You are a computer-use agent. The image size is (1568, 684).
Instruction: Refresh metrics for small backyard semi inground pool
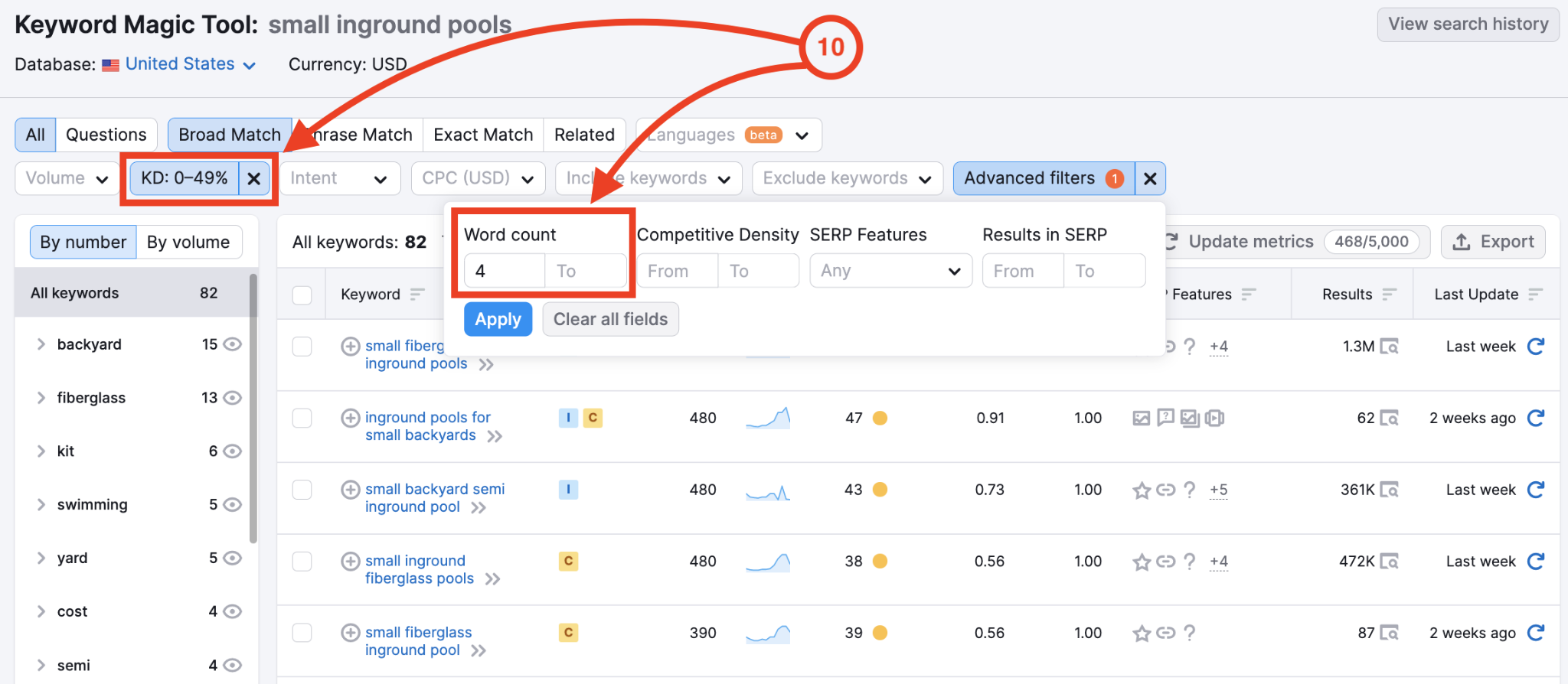[x=1535, y=489]
